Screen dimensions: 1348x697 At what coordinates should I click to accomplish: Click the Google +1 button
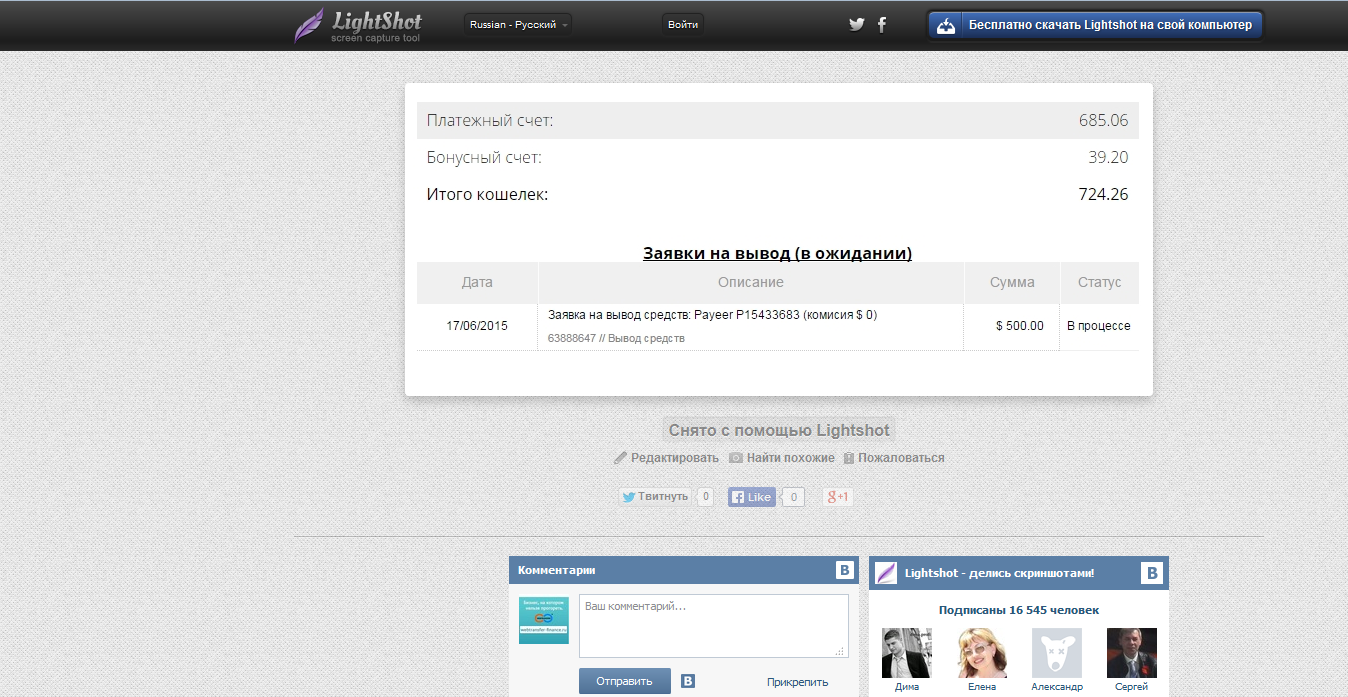click(837, 497)
